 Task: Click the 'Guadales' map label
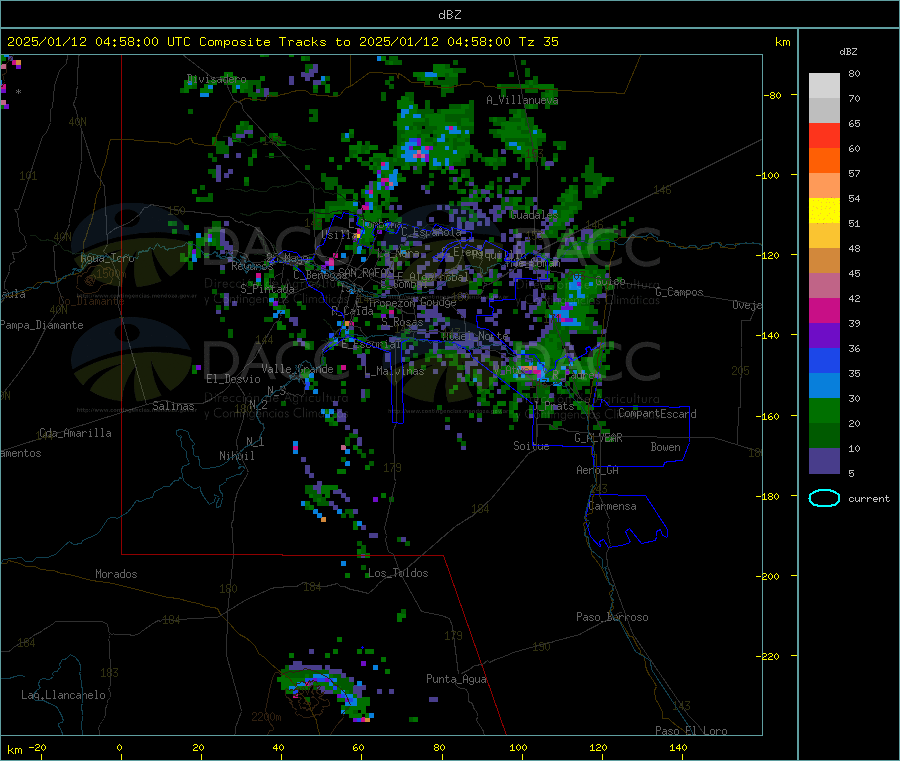pos(534,215)
